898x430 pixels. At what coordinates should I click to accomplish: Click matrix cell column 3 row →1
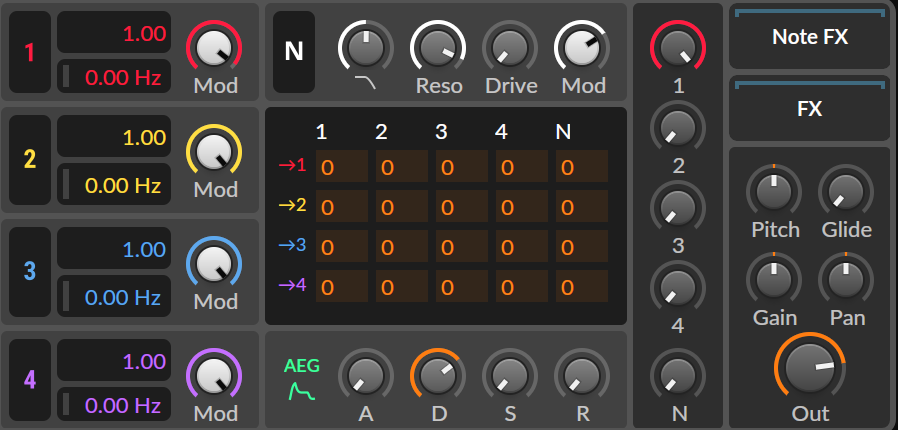(462, 167)
